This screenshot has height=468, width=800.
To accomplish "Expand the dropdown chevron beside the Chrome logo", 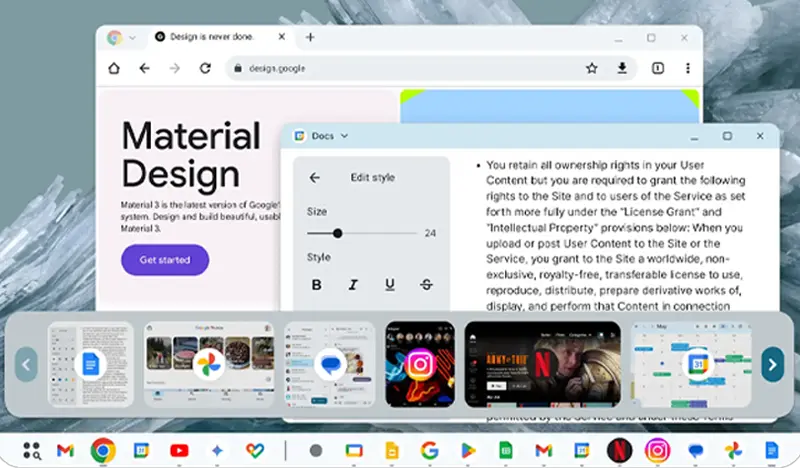I will (132, 38).
